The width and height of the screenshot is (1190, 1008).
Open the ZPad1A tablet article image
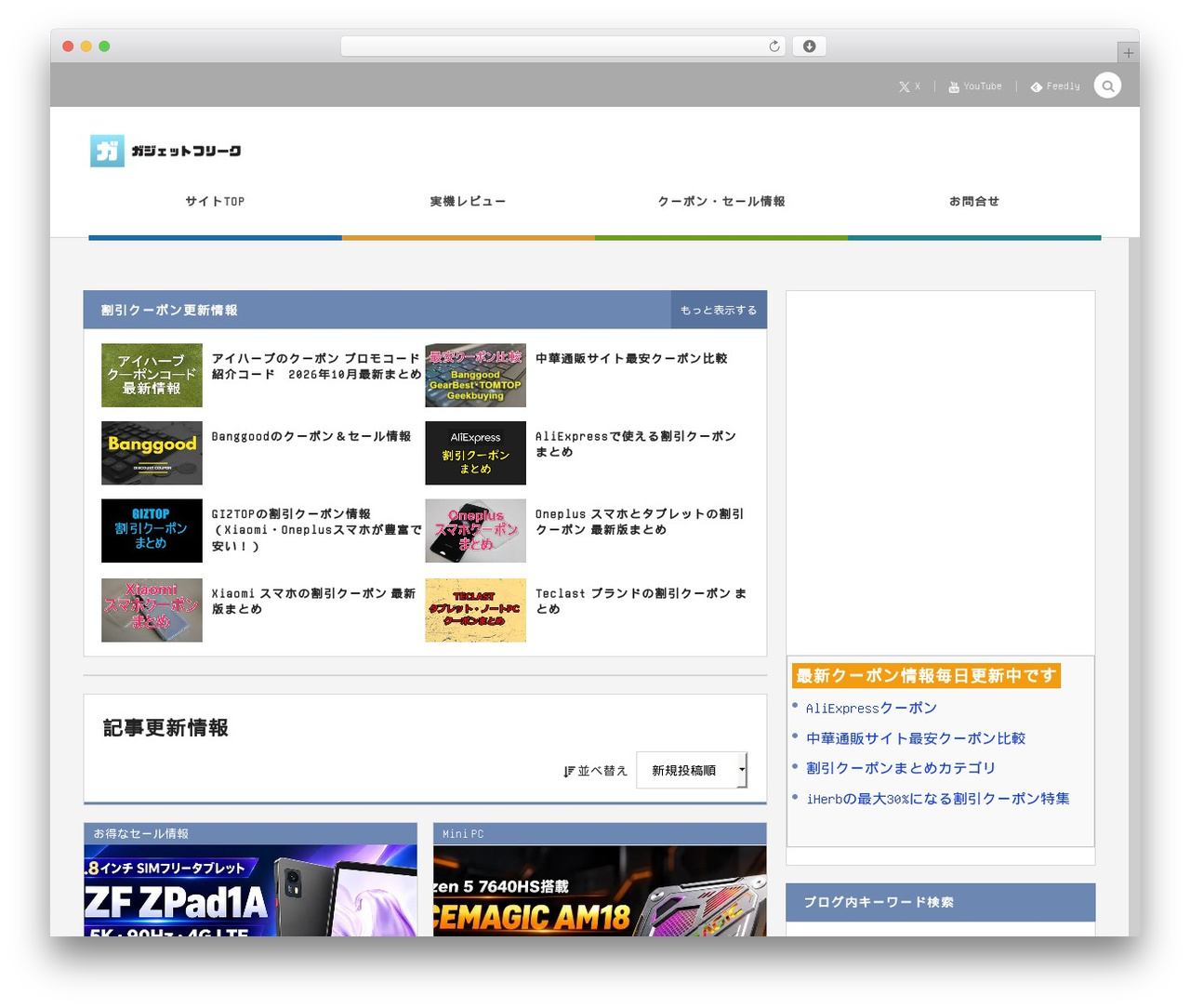click(251, 891)
